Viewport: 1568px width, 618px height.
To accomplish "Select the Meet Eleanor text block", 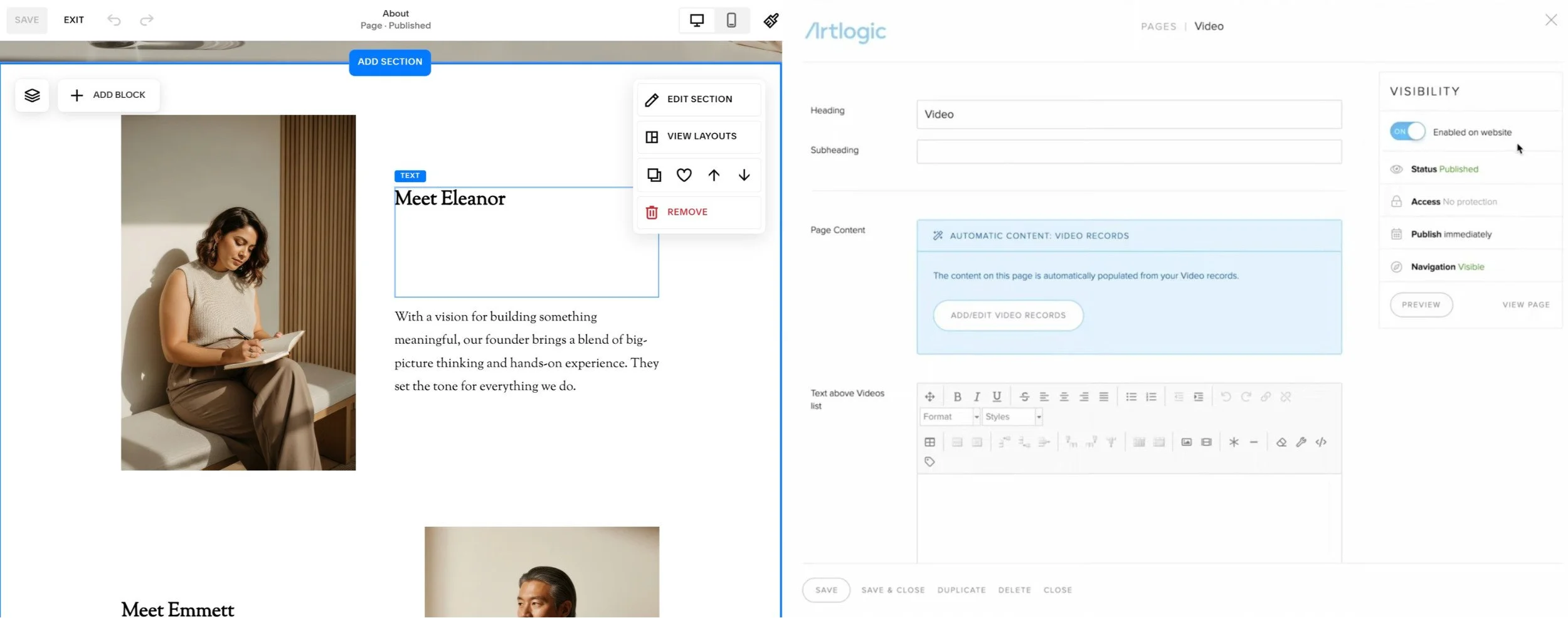I will [x=526, y=242].
